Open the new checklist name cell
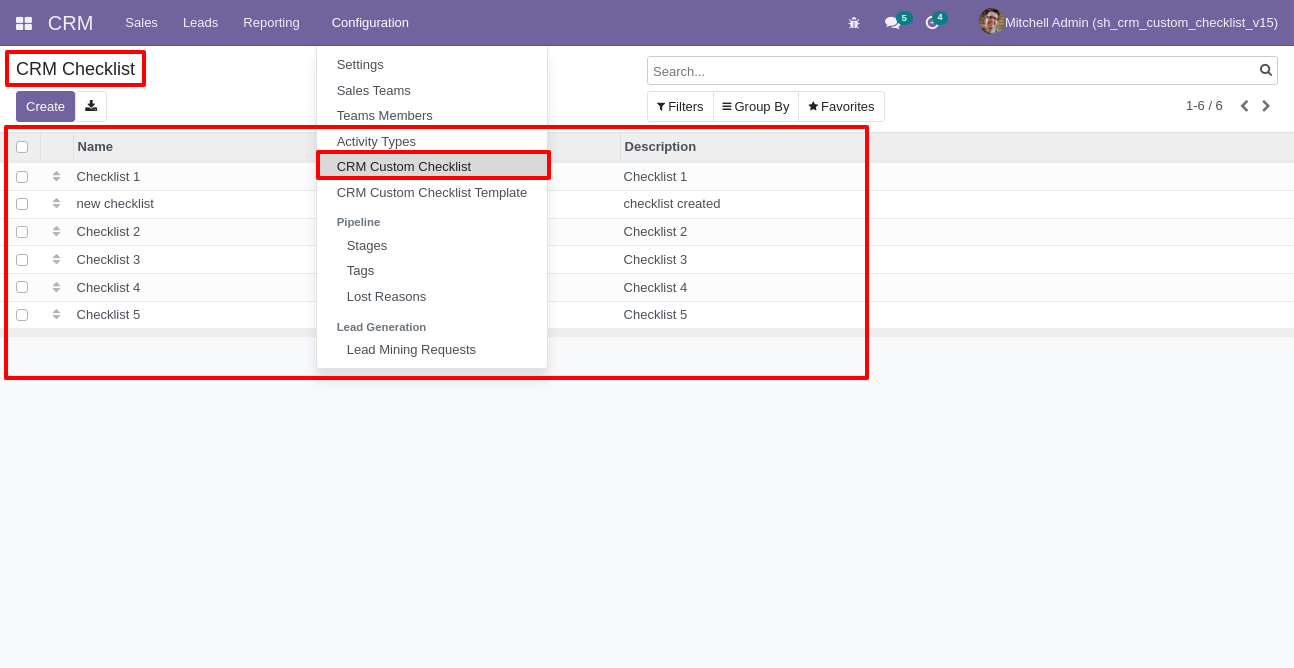The width and height of the screenshot is (1294, 668). [115, 204]
